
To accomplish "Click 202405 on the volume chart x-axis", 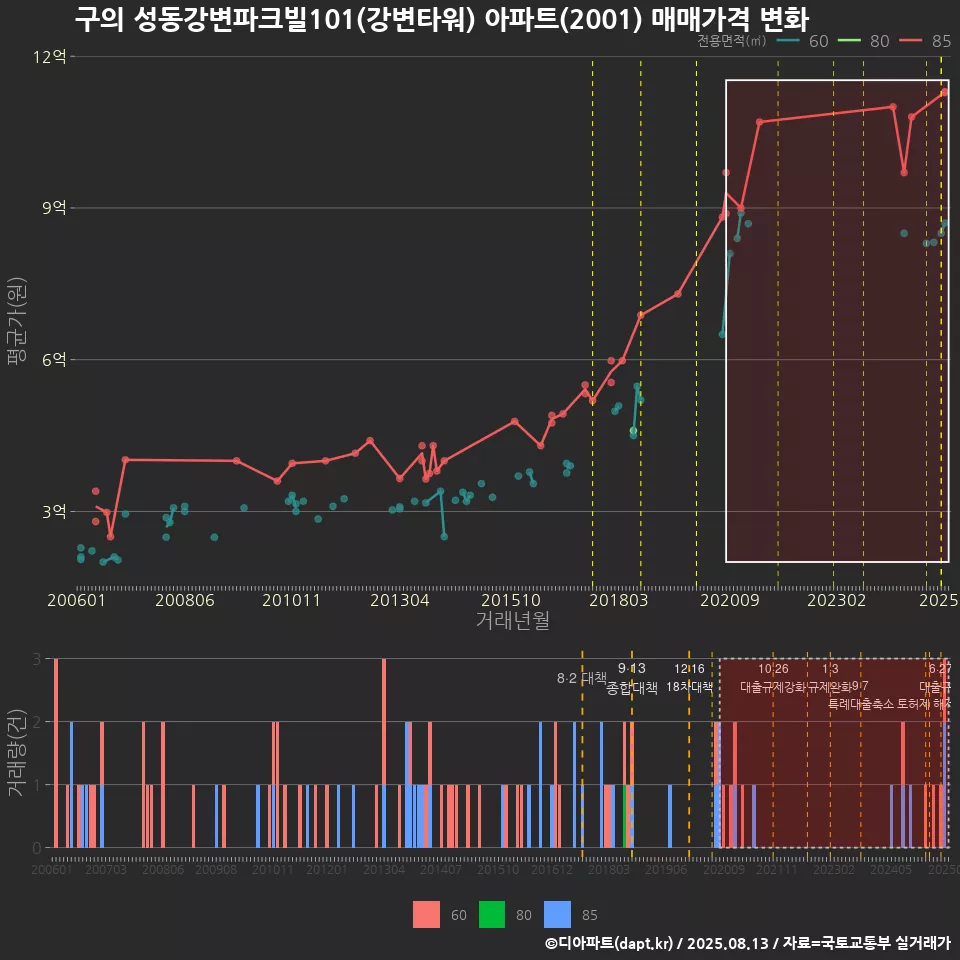I will tap(891, 869).
